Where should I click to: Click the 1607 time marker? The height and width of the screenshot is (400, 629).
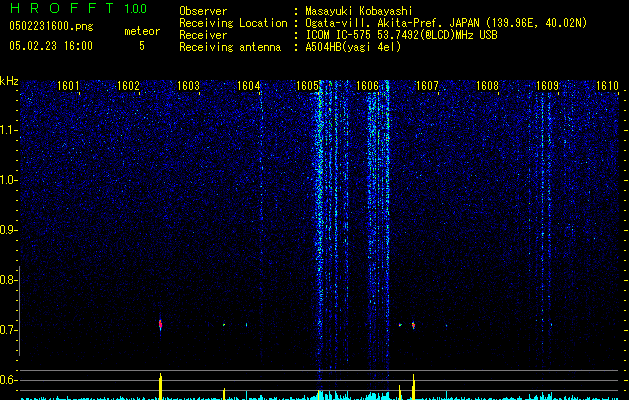[428, 86]
